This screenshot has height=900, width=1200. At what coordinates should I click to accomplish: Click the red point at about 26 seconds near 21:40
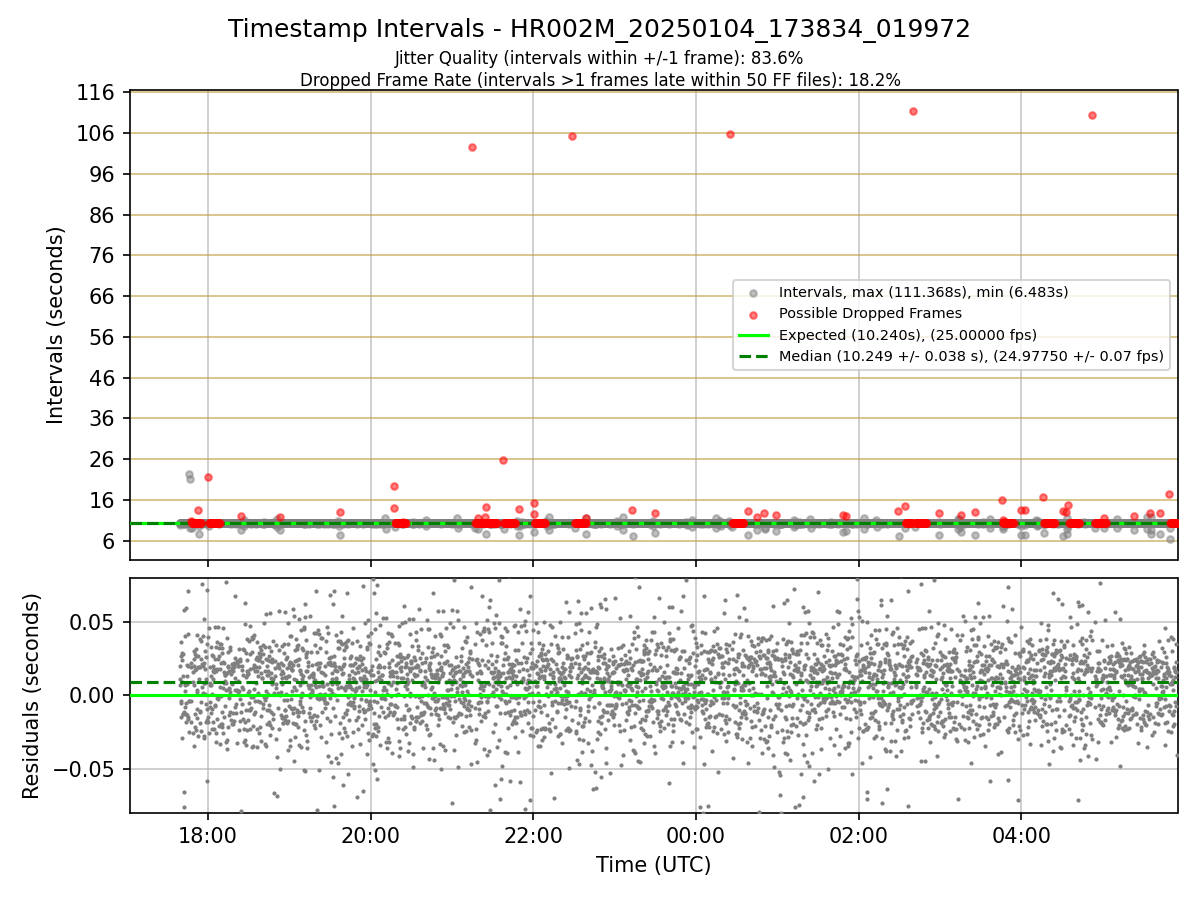tap(503, 460)
